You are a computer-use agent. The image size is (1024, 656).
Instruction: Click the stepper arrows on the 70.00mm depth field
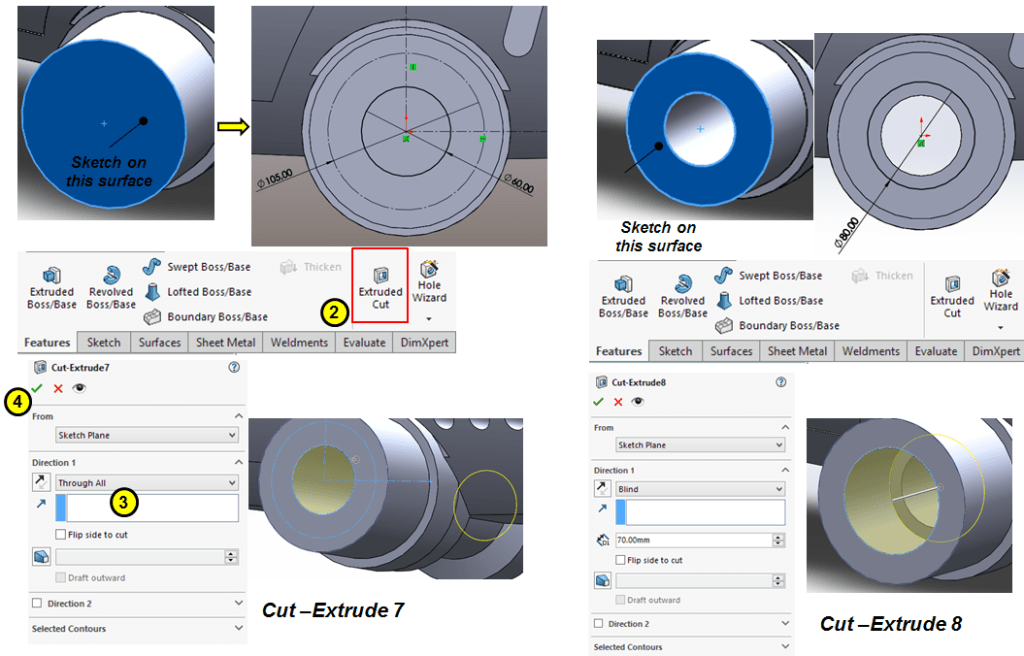[778, 540]
